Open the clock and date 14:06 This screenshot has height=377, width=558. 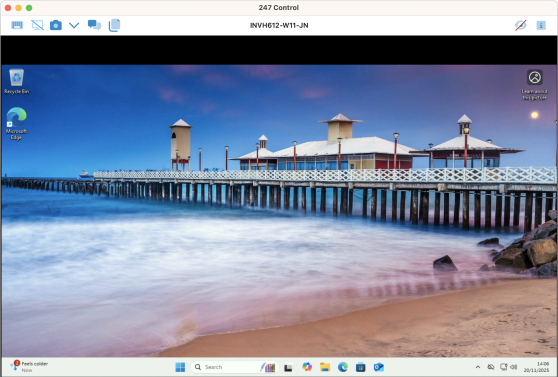(x=536, y=367)
